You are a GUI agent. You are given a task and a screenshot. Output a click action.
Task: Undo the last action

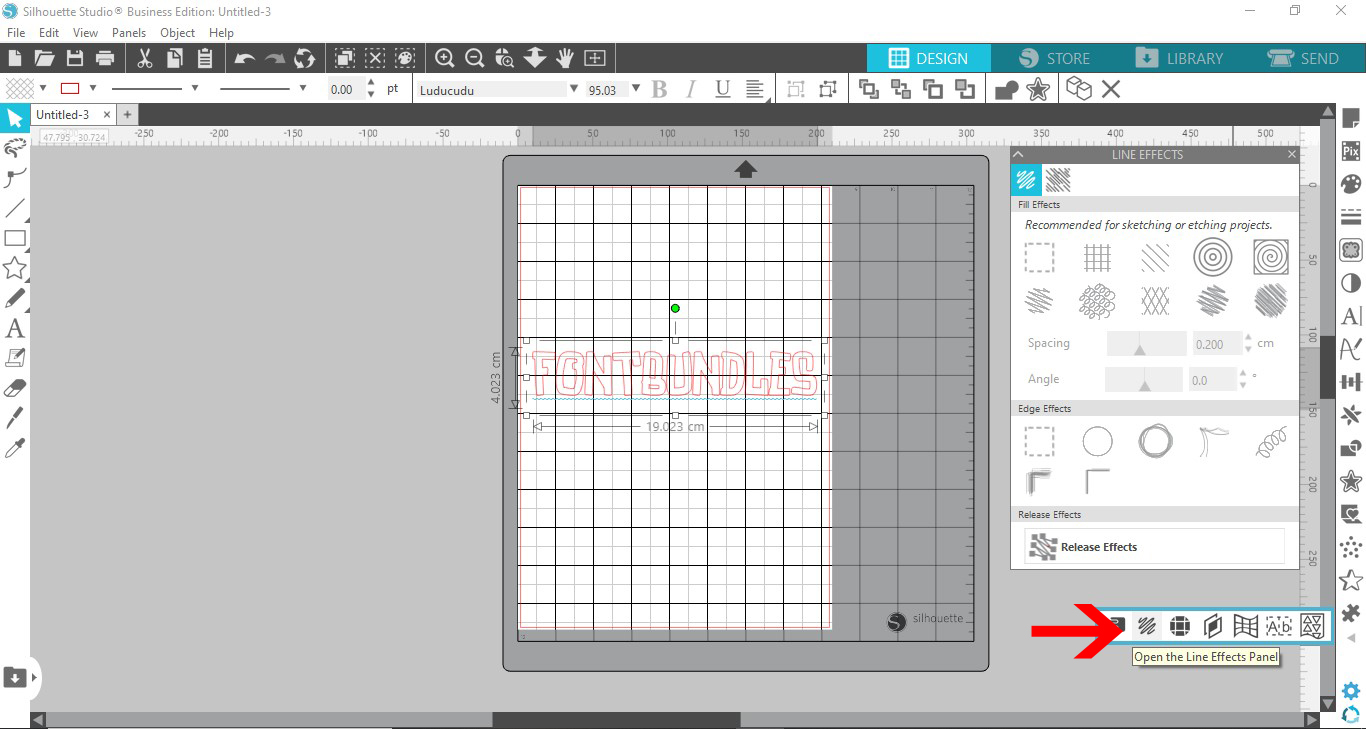244,58
